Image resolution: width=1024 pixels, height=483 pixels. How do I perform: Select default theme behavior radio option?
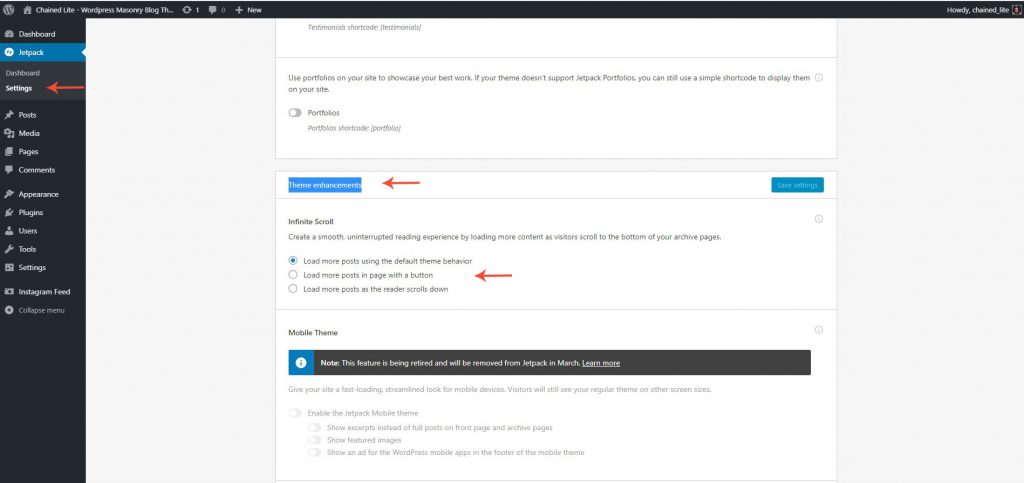coord(293,261)
